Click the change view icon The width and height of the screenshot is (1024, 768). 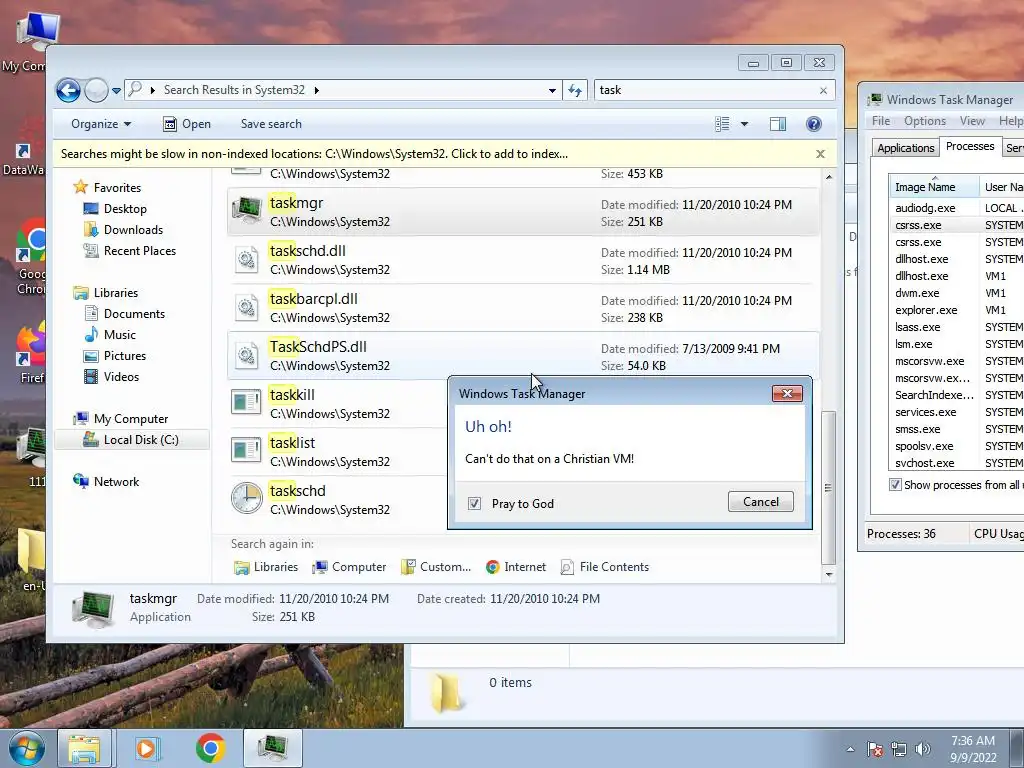coord(722,124)
